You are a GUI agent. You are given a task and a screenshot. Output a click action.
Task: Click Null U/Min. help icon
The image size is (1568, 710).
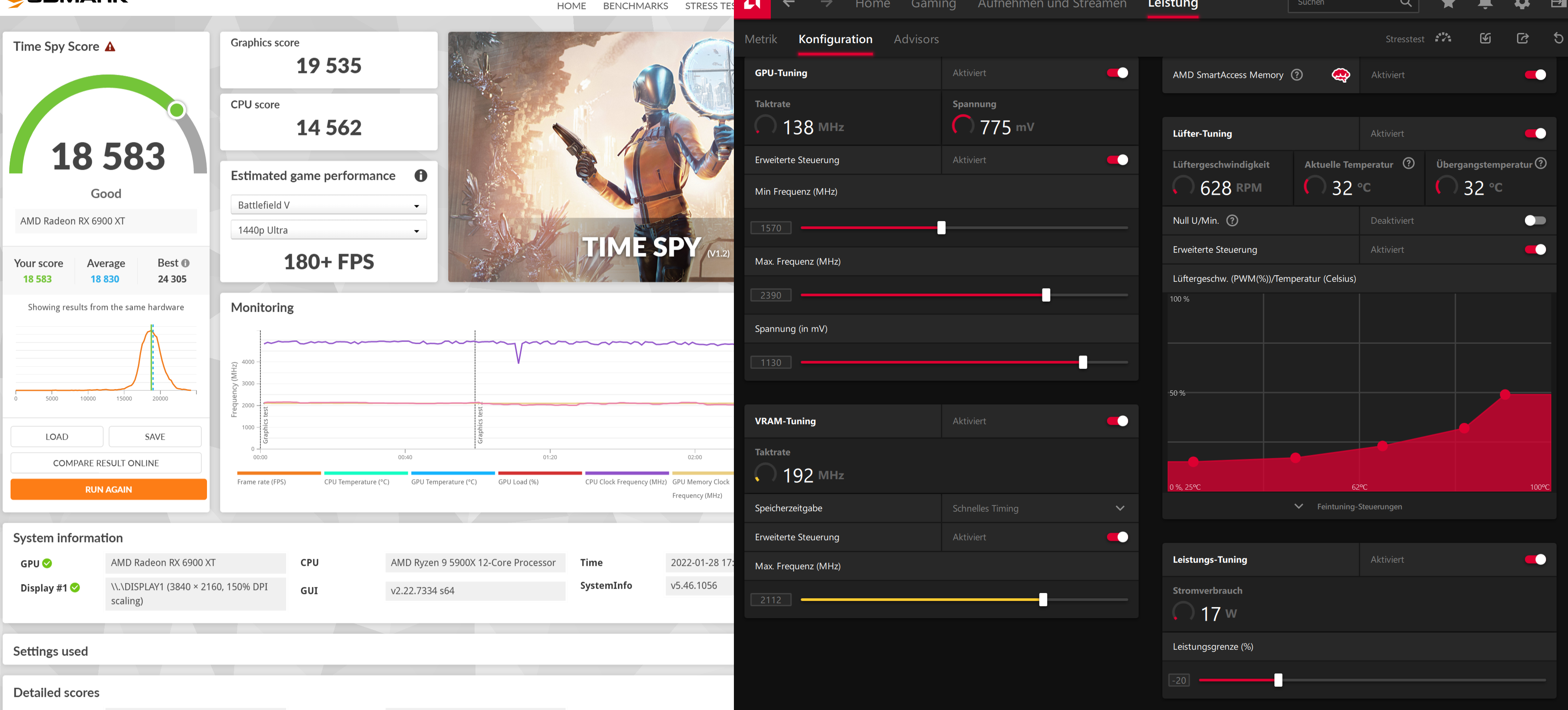pyautogui.click(x=1232, y=220)
